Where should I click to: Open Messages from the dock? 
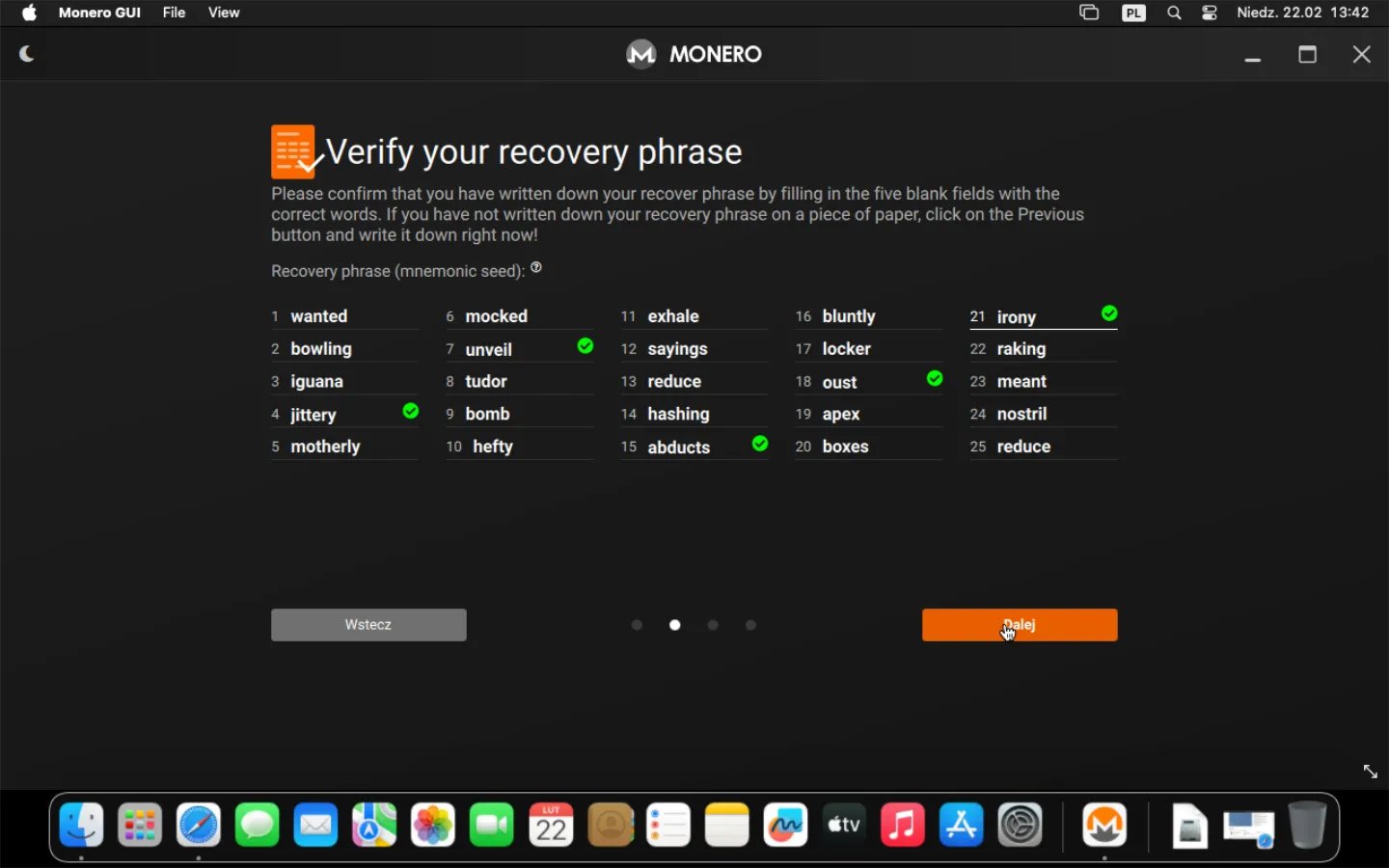click(x=258, y=826)
